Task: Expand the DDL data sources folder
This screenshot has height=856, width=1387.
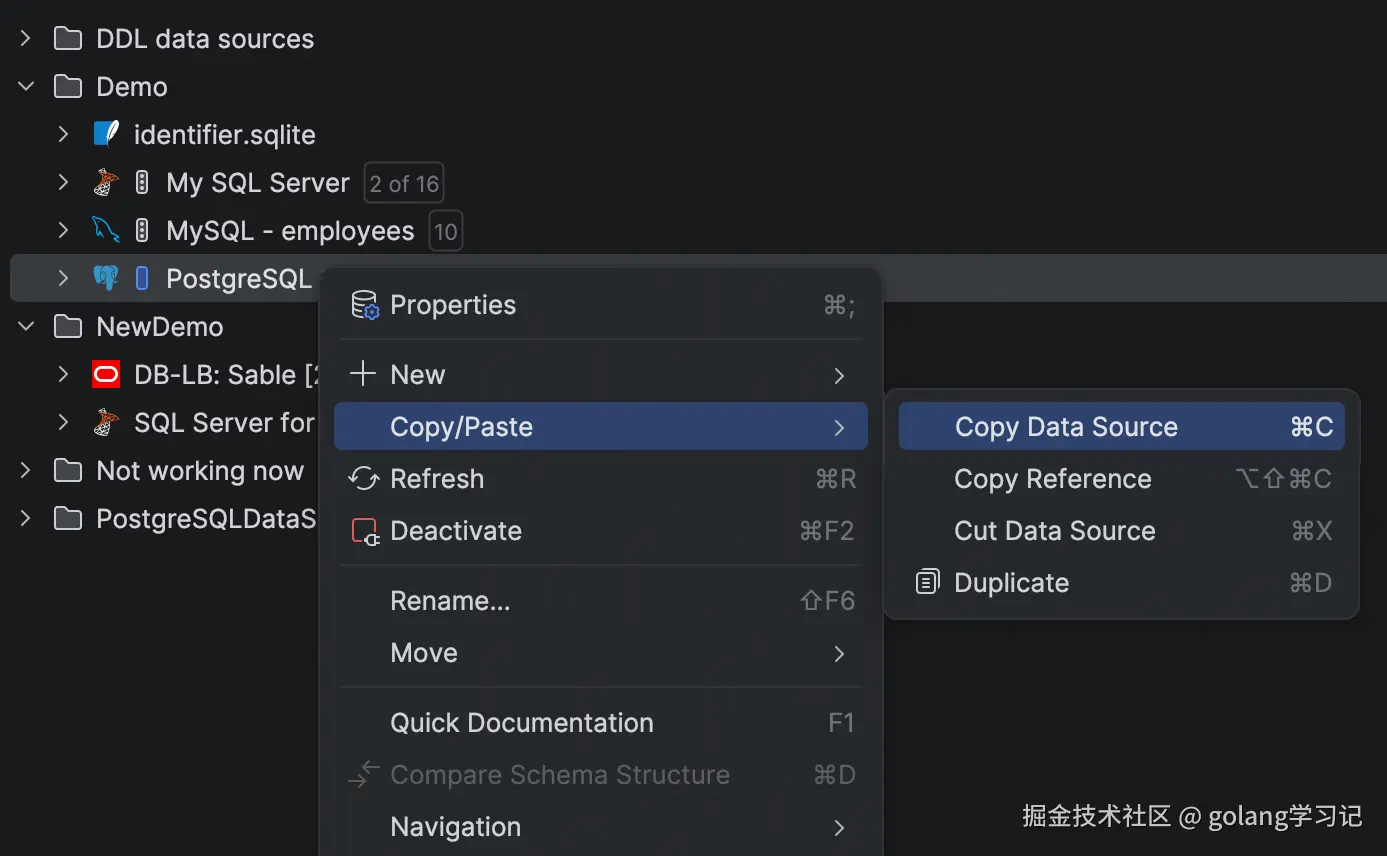Action: [x=26, y=39]
